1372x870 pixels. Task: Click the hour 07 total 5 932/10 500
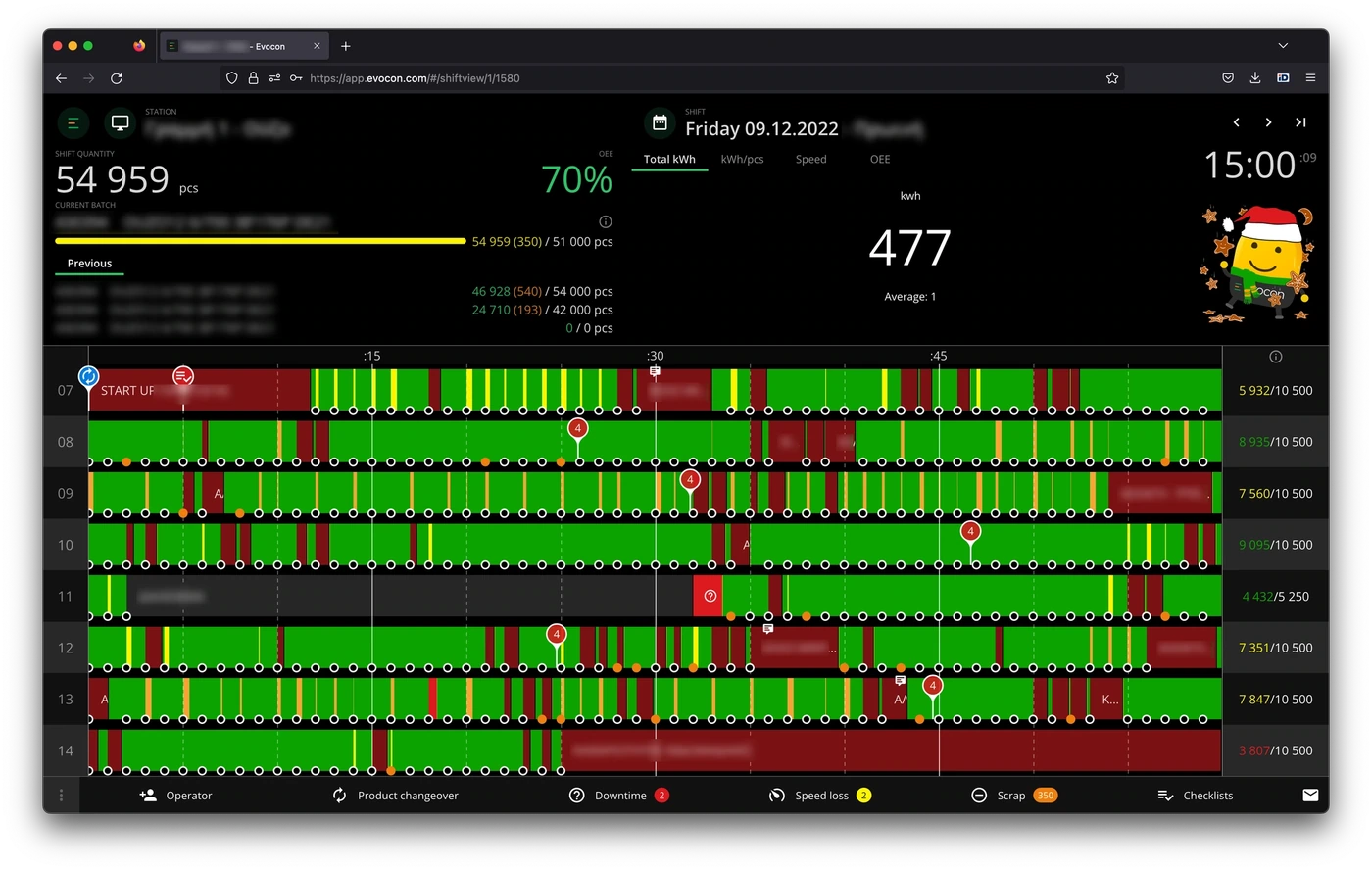pos(1275,390)
